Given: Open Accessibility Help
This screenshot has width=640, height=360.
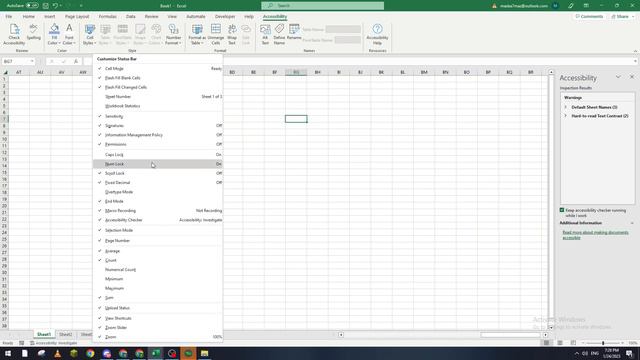Looking at the screenshot, I should [377, 34].
